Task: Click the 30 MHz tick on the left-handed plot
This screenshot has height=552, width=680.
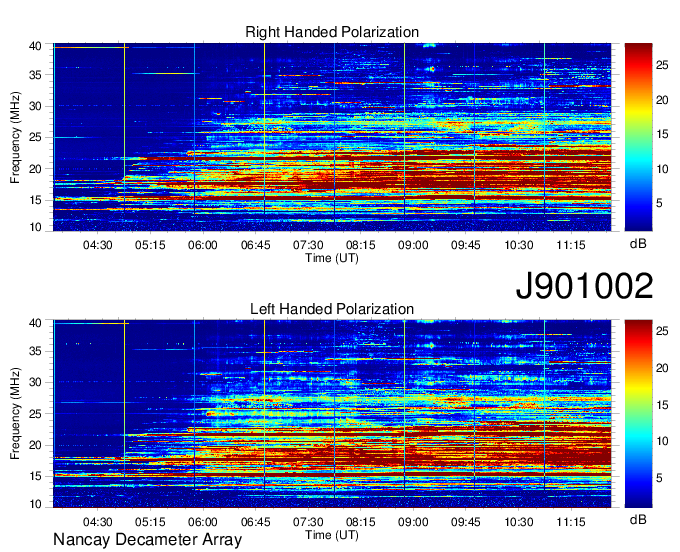Action: point(35,382)
